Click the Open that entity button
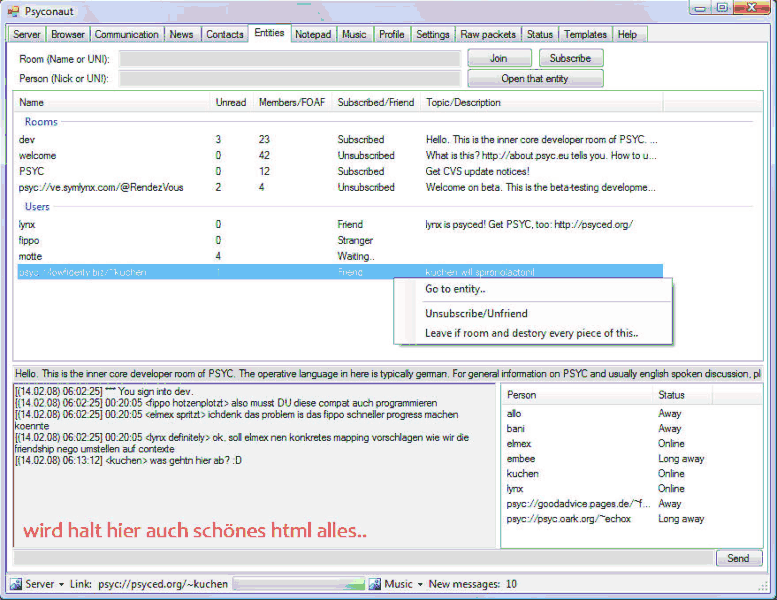Viewport: 777px width, 600px height. pos(535,78)
